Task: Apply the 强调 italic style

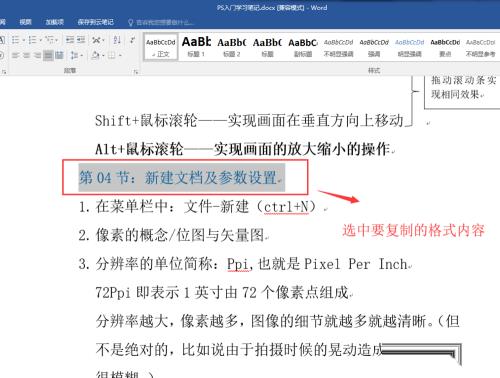Action: coord(374,47)
